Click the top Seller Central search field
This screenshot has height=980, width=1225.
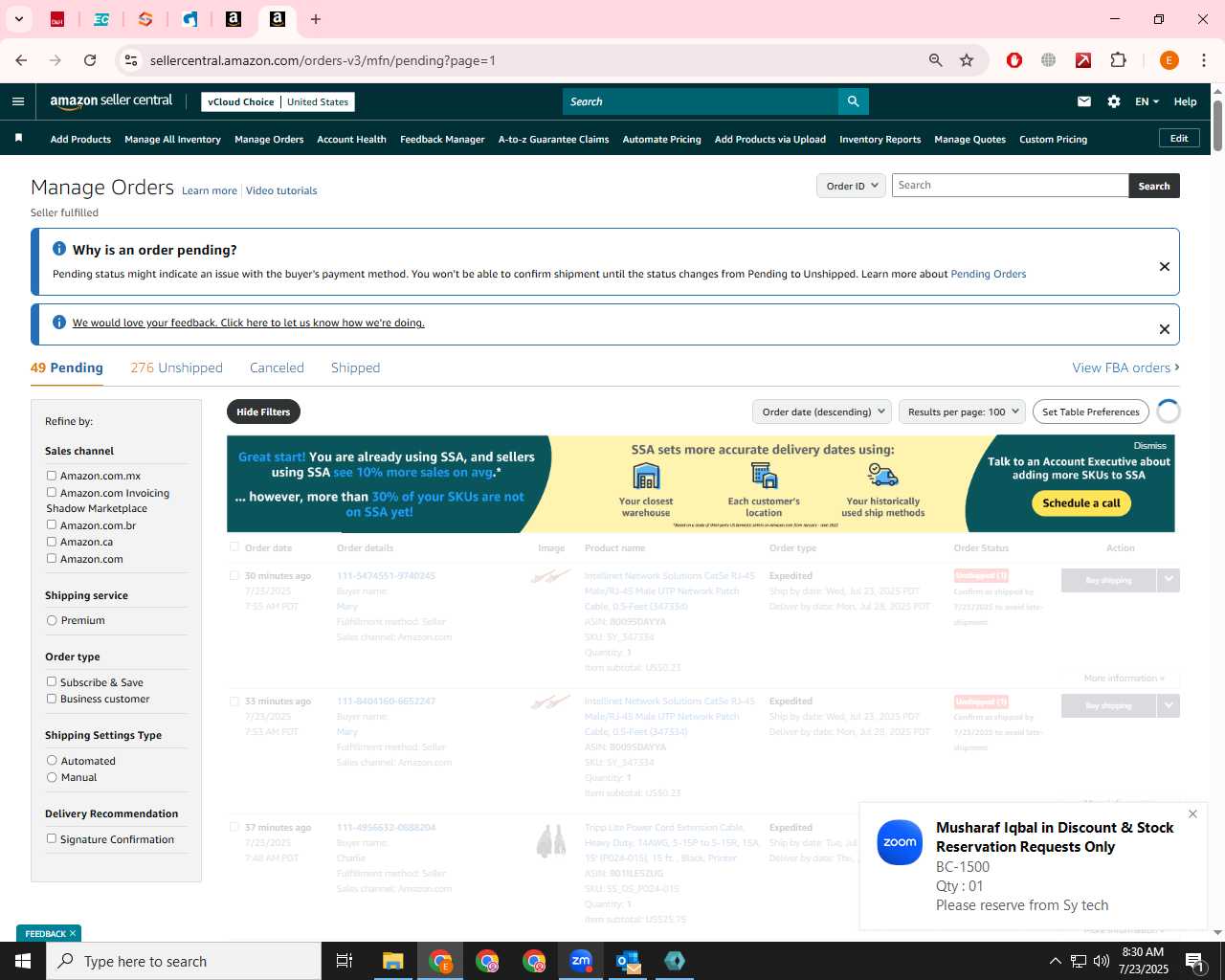tap(701, 101)
